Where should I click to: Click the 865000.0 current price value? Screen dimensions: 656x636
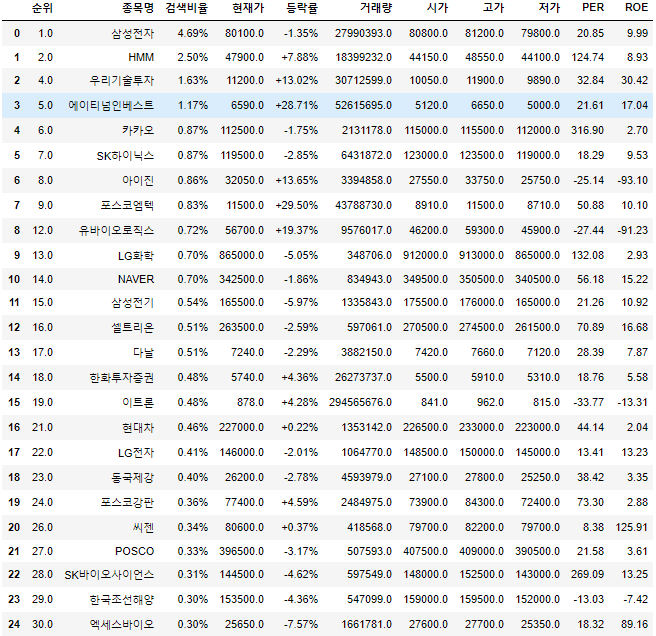pyautogui.click(x=241, y=256)
